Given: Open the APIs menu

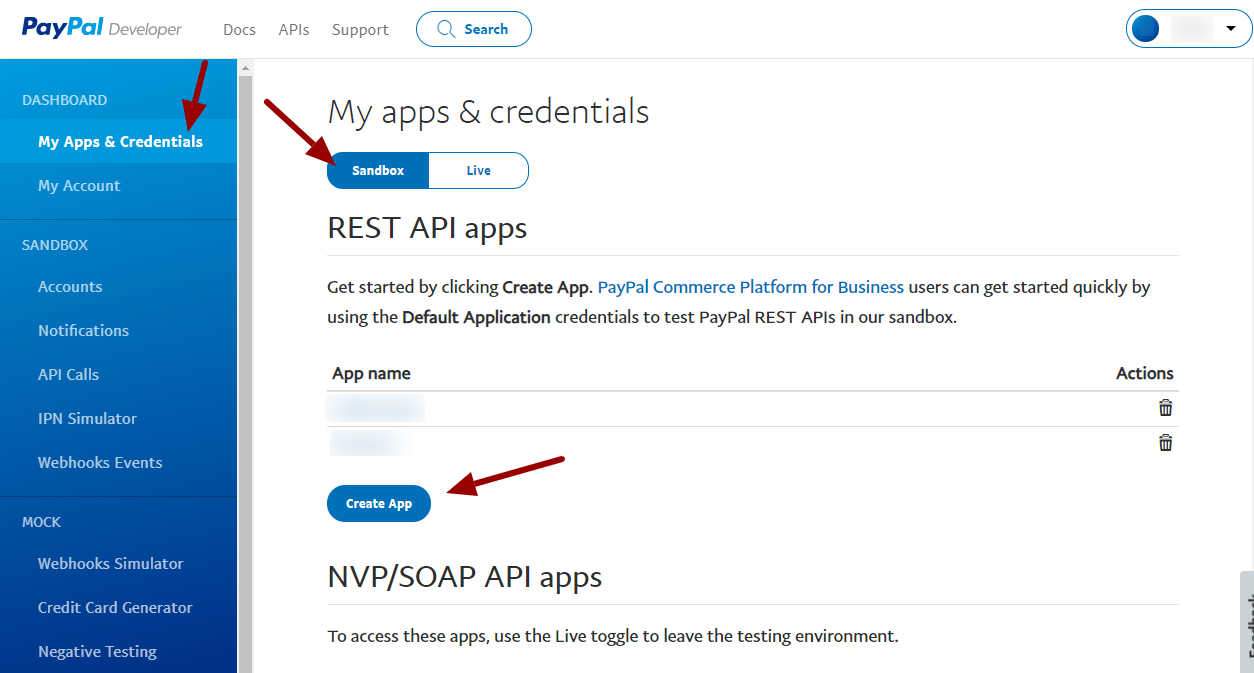Looking at the screenshot, I should pos(294,30).
